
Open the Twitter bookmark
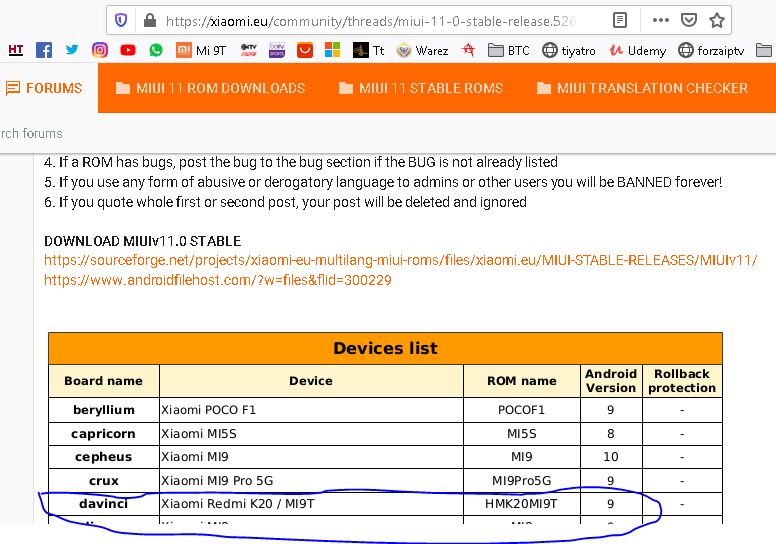coord(72,50)
